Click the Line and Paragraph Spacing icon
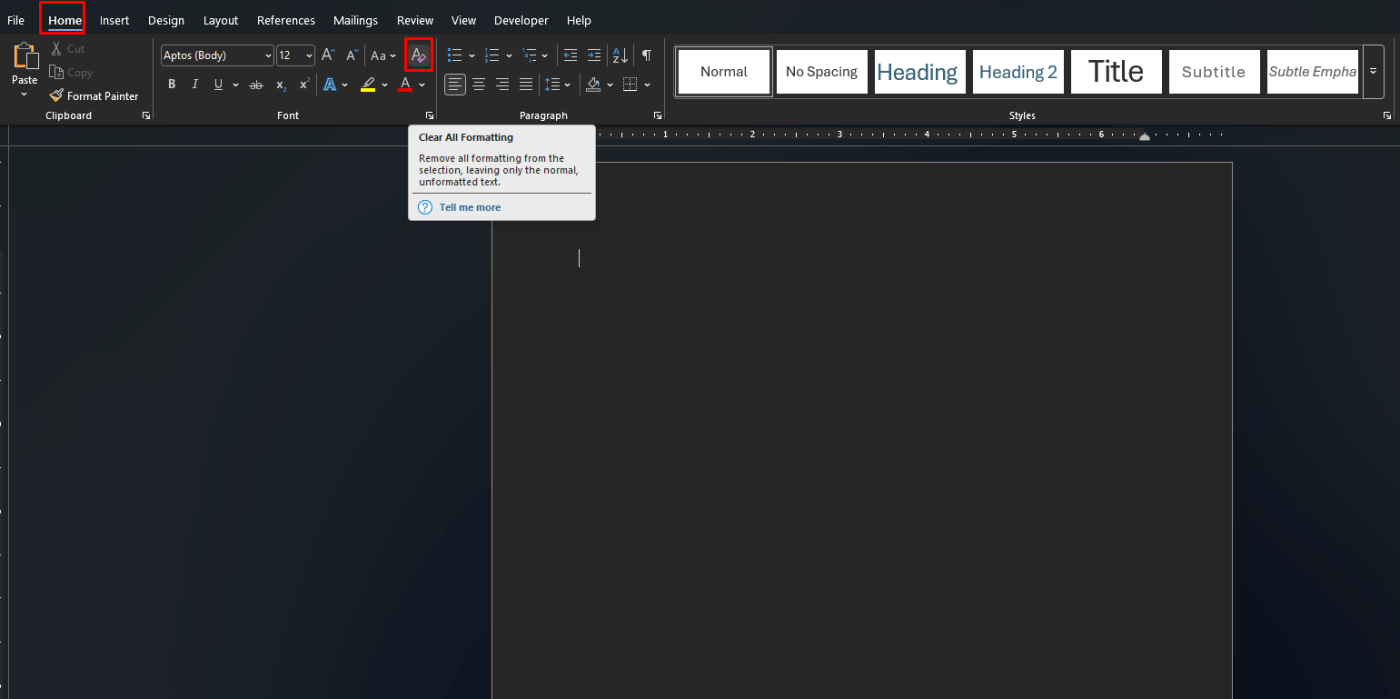Viewport: 1400px width, 699px height. [552, 85]
